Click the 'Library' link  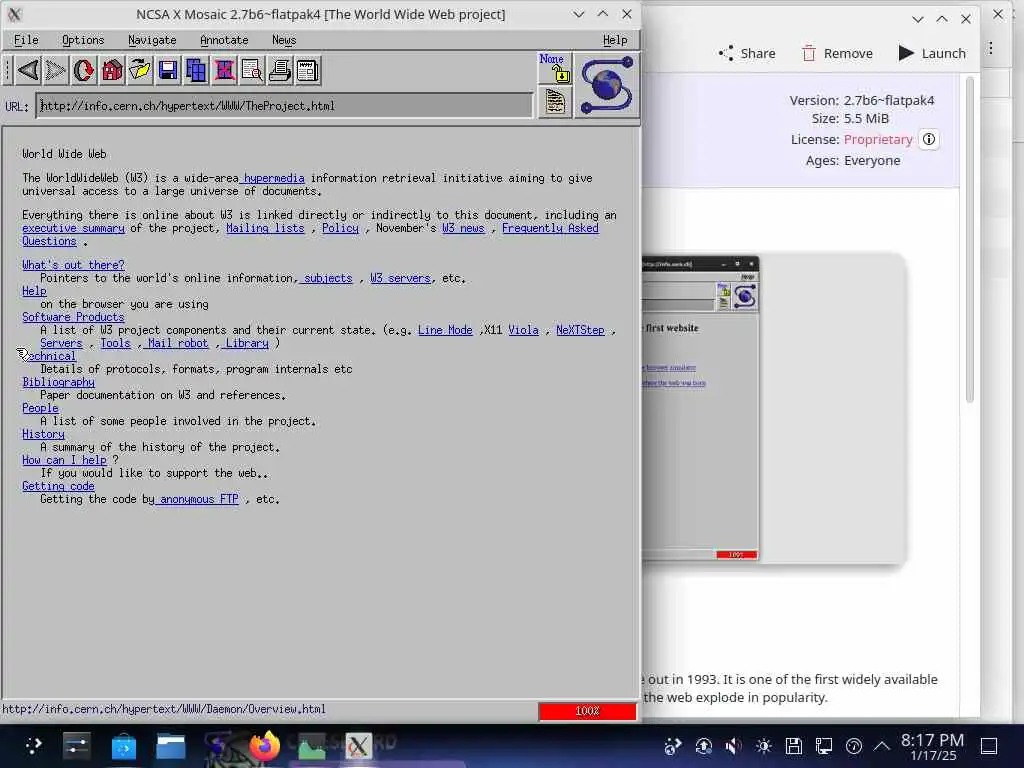(x=247, y=343)
